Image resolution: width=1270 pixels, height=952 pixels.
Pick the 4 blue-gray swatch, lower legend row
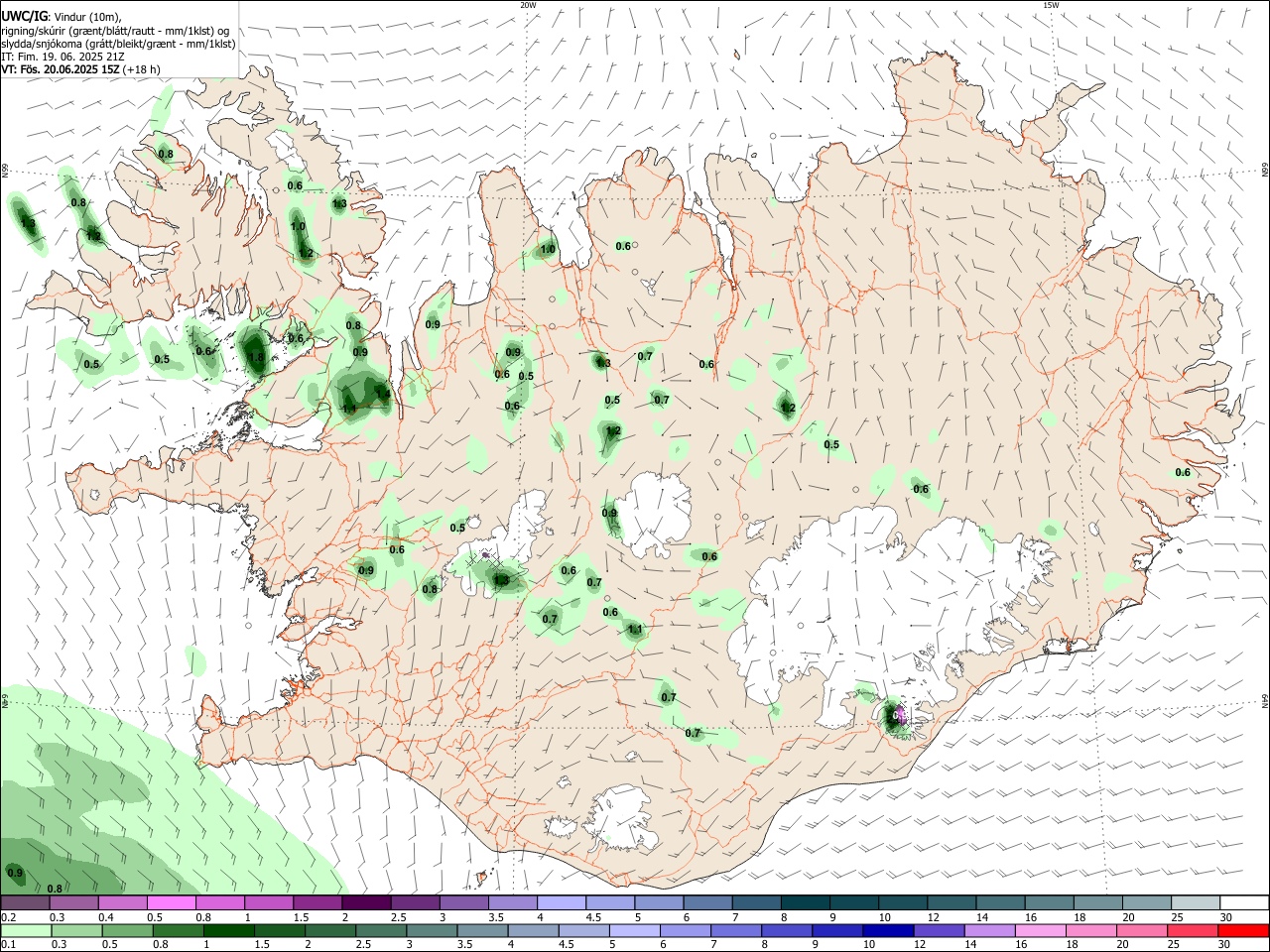coord(534,931)
